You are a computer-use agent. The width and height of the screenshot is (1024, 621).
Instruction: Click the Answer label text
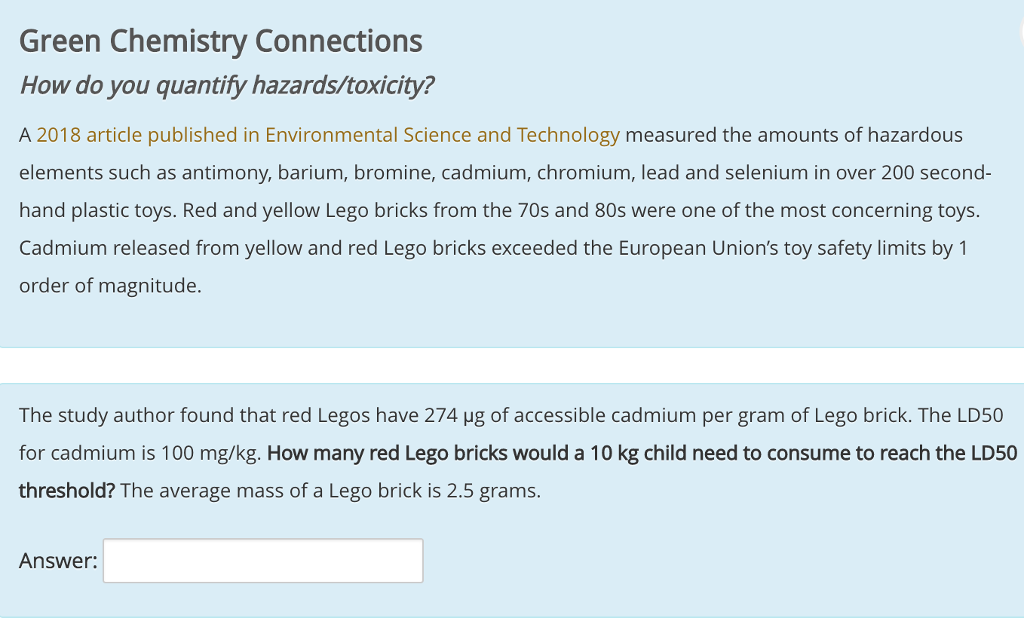click(58, 560)
